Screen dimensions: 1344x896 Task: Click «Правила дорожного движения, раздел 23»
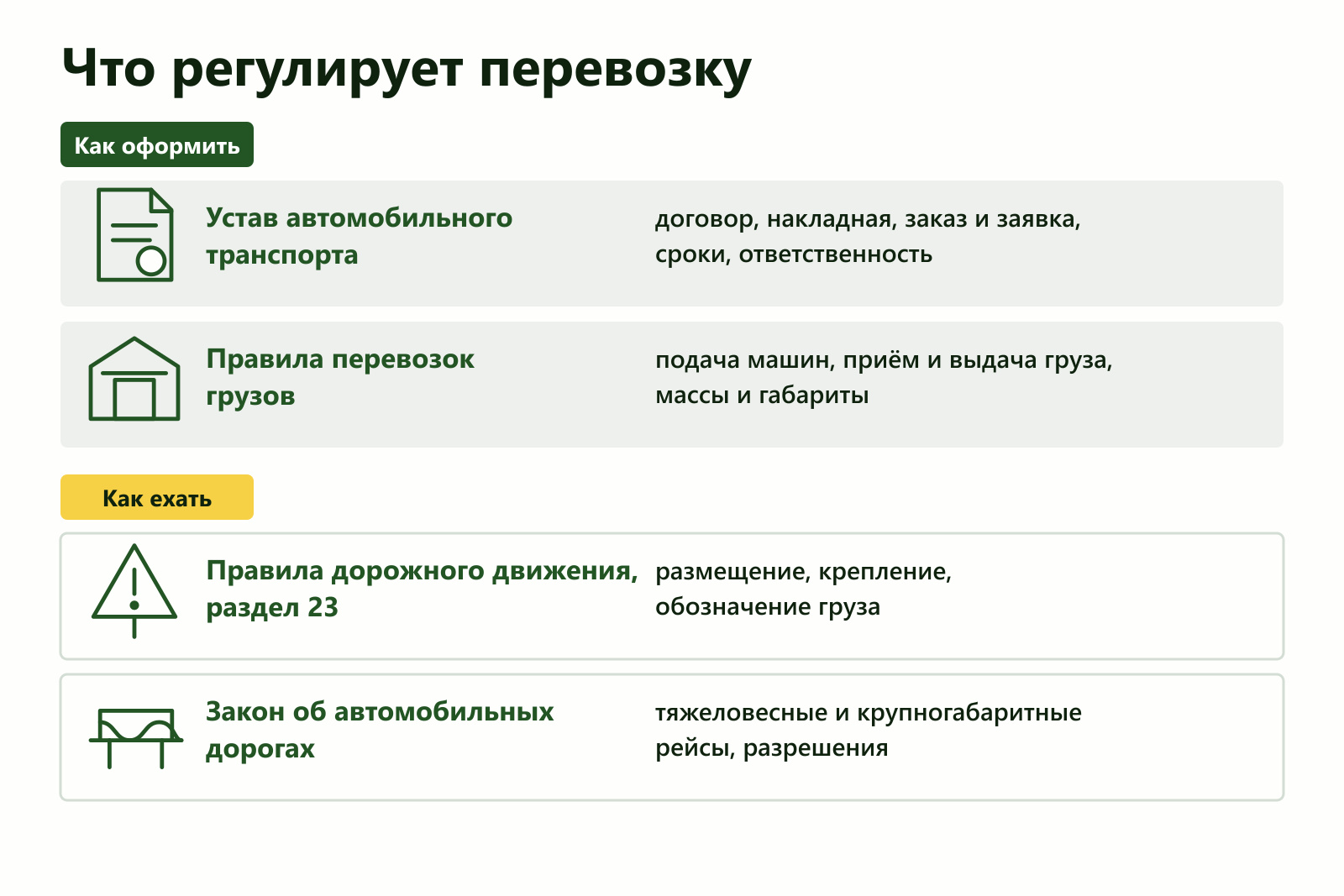pyautogui.click(x=422, y=589)
